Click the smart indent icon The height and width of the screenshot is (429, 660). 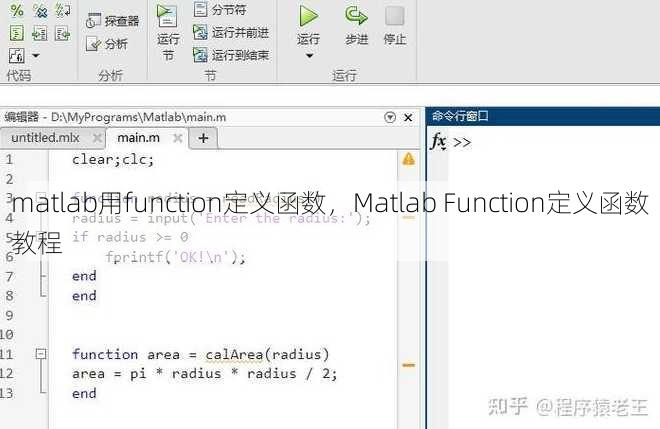(16, 33)
